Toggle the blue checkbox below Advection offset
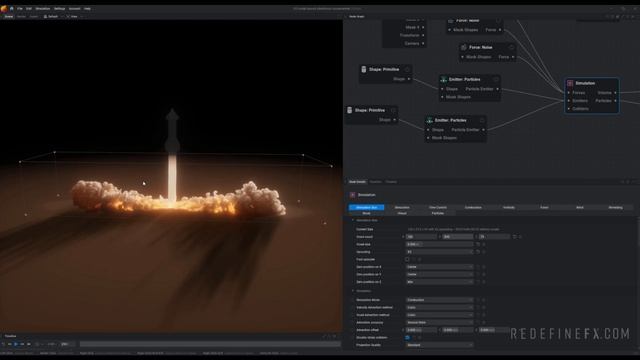 [x=407, y=338]
